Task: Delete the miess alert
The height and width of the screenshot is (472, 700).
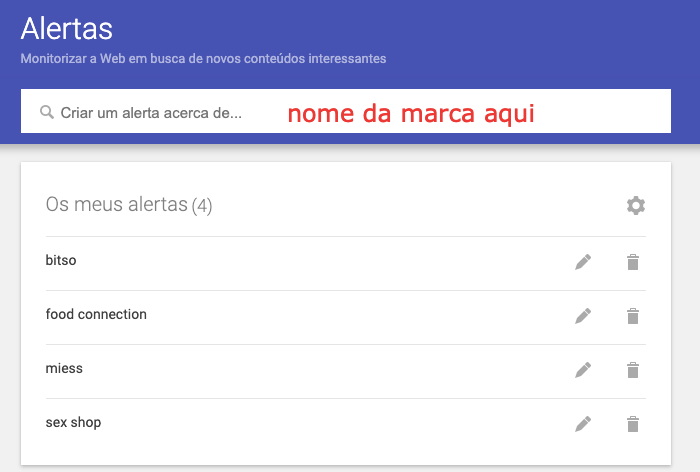Action: point(633,370)
